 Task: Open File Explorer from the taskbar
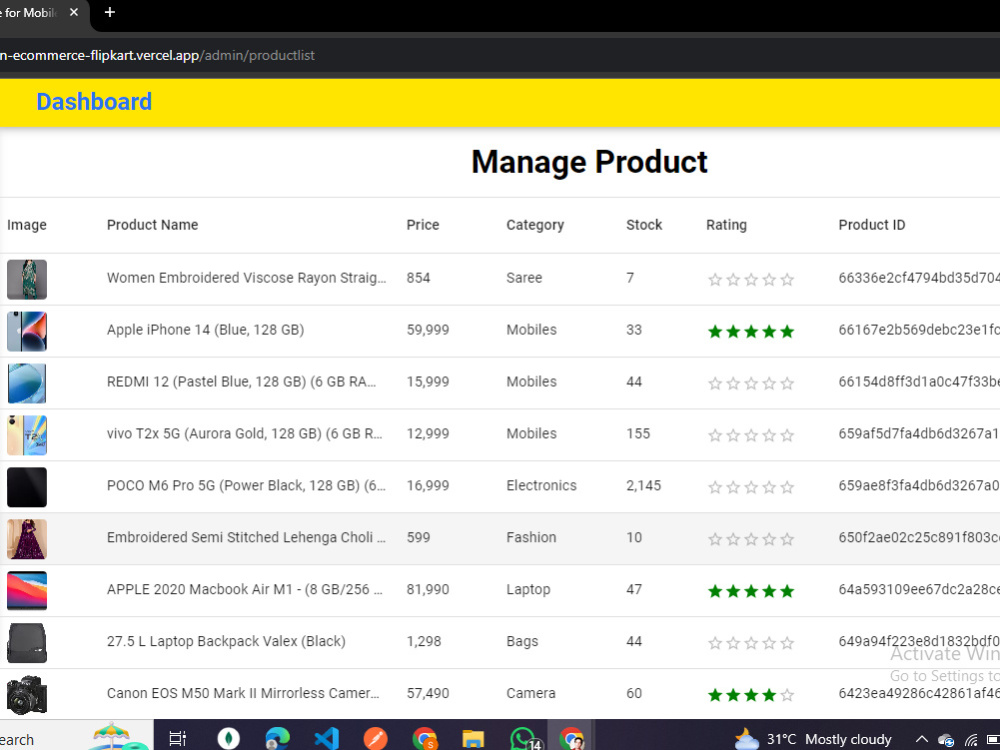click(473, 739)
